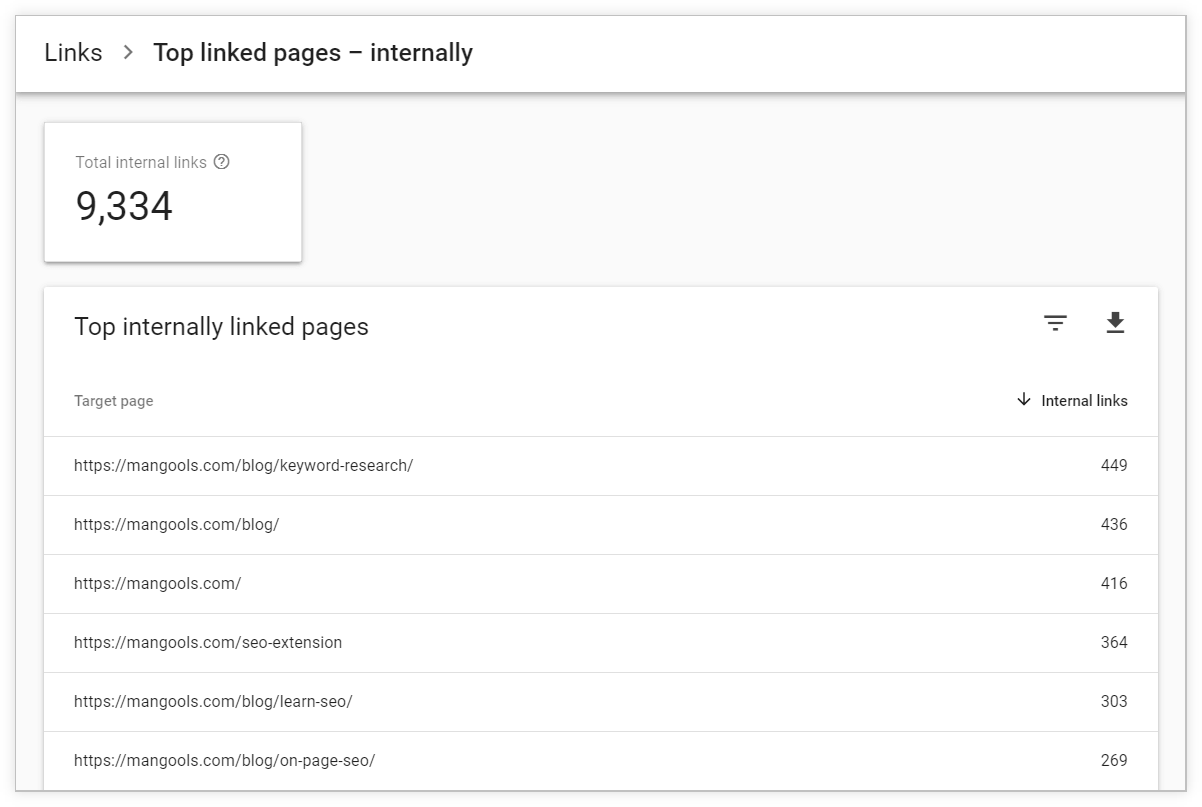Open the learn-seo blog row
Screen dimensions: 1202x807
click(x=601, y=702)
